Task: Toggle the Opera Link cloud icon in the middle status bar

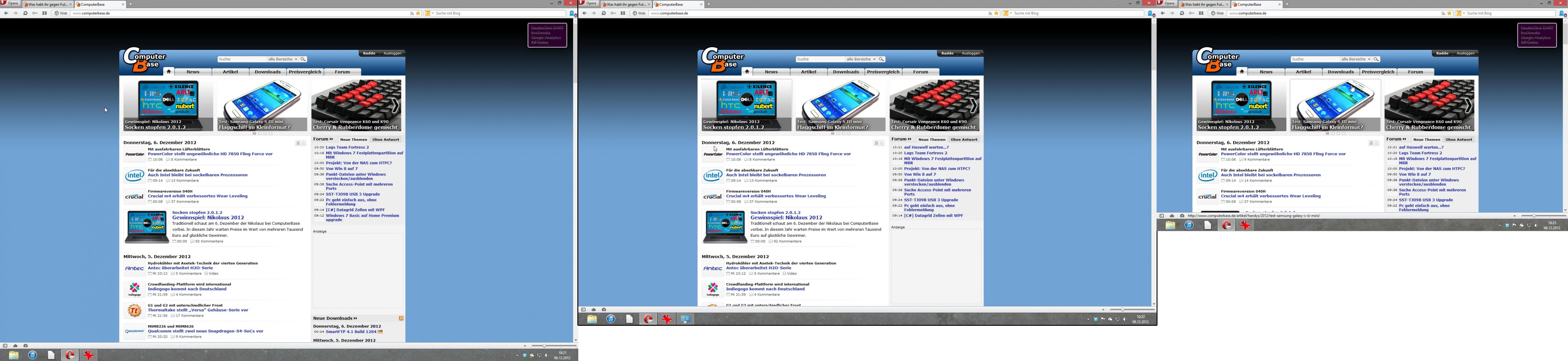Action: click(593, 310)
